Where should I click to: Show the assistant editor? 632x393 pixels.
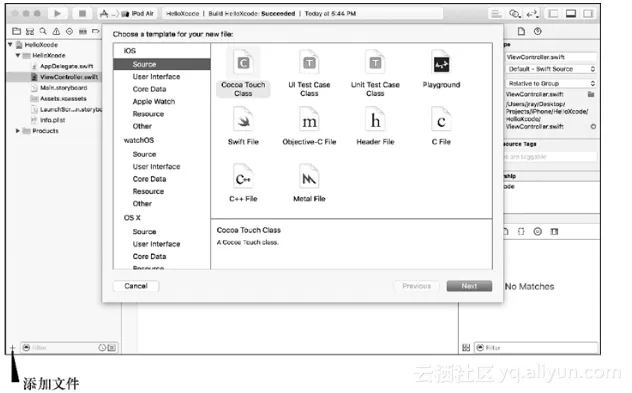pos(514,14)
